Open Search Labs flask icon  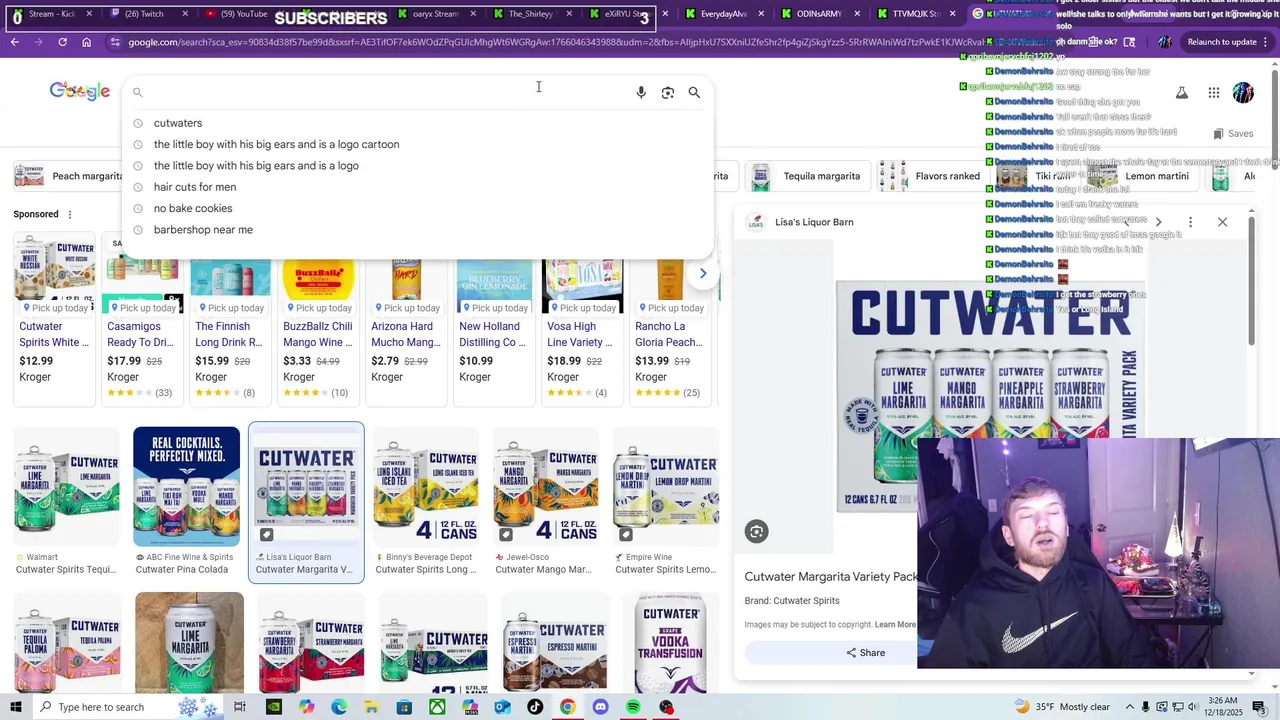(x=1181, y=93)
